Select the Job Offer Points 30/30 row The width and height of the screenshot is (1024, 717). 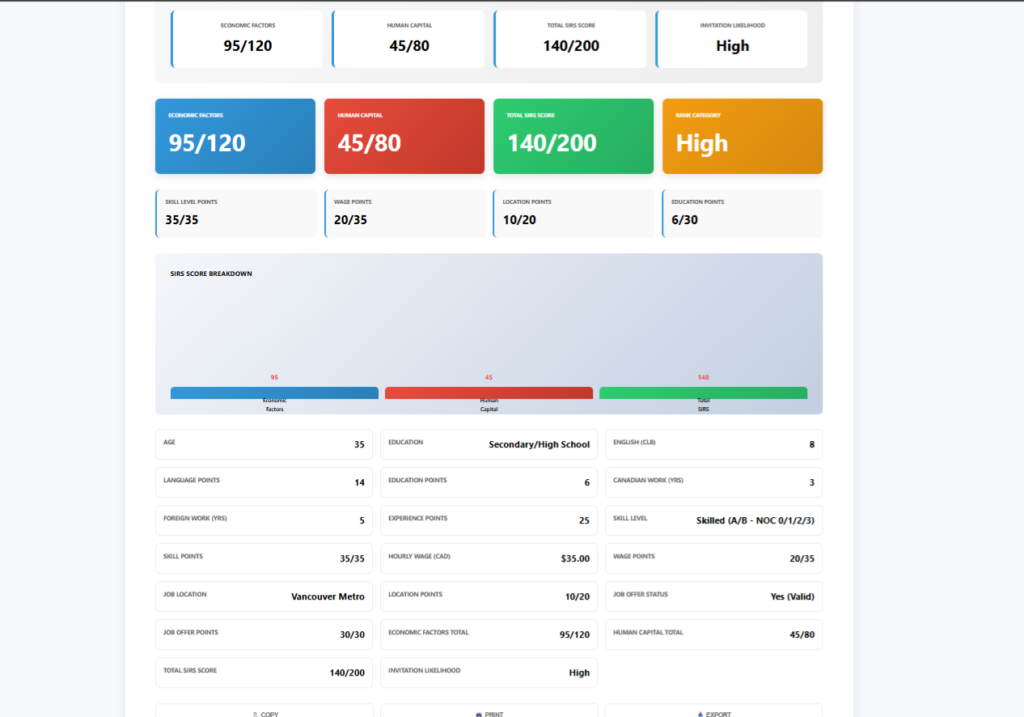click(264, 634)
